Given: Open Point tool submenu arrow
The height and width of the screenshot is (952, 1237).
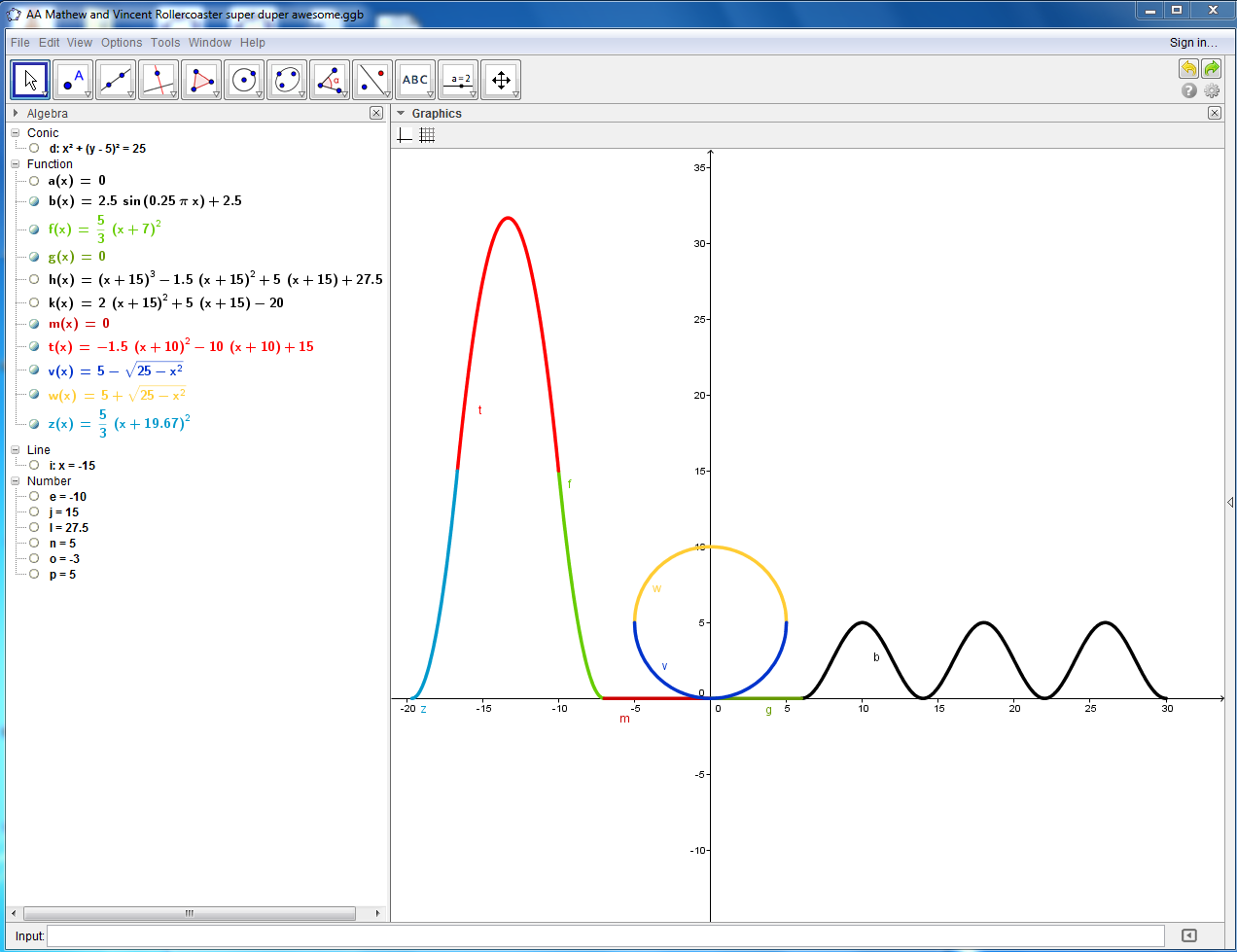Looking at the screenshot, I should coord(88,94).
